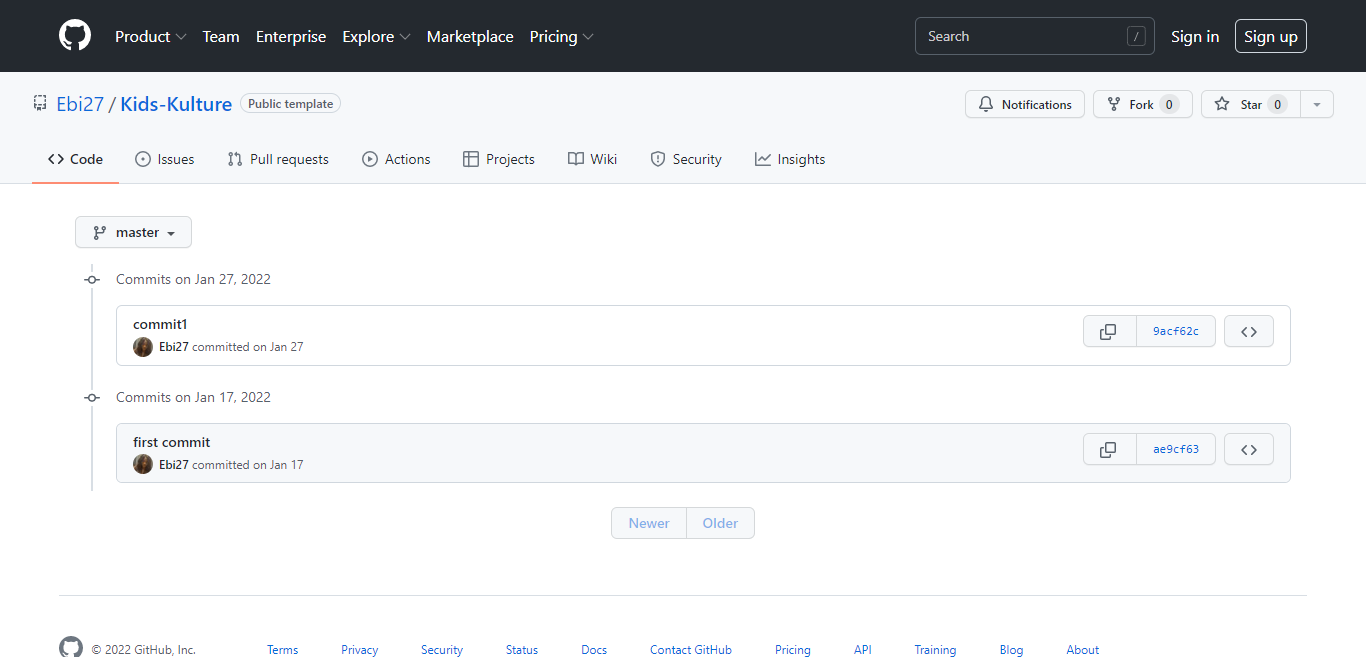
Task: Open the dropdown arrow next to Star
Action: tap(1317, 104)
